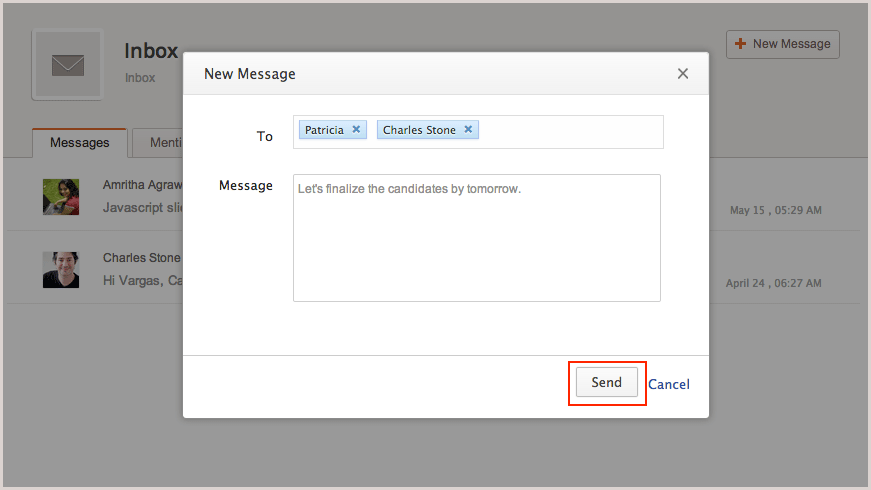Image resolution: width=871 pixels, height=490 pixels.
Task: Remove Charles Stone from recipients
Action: point(468,130)
